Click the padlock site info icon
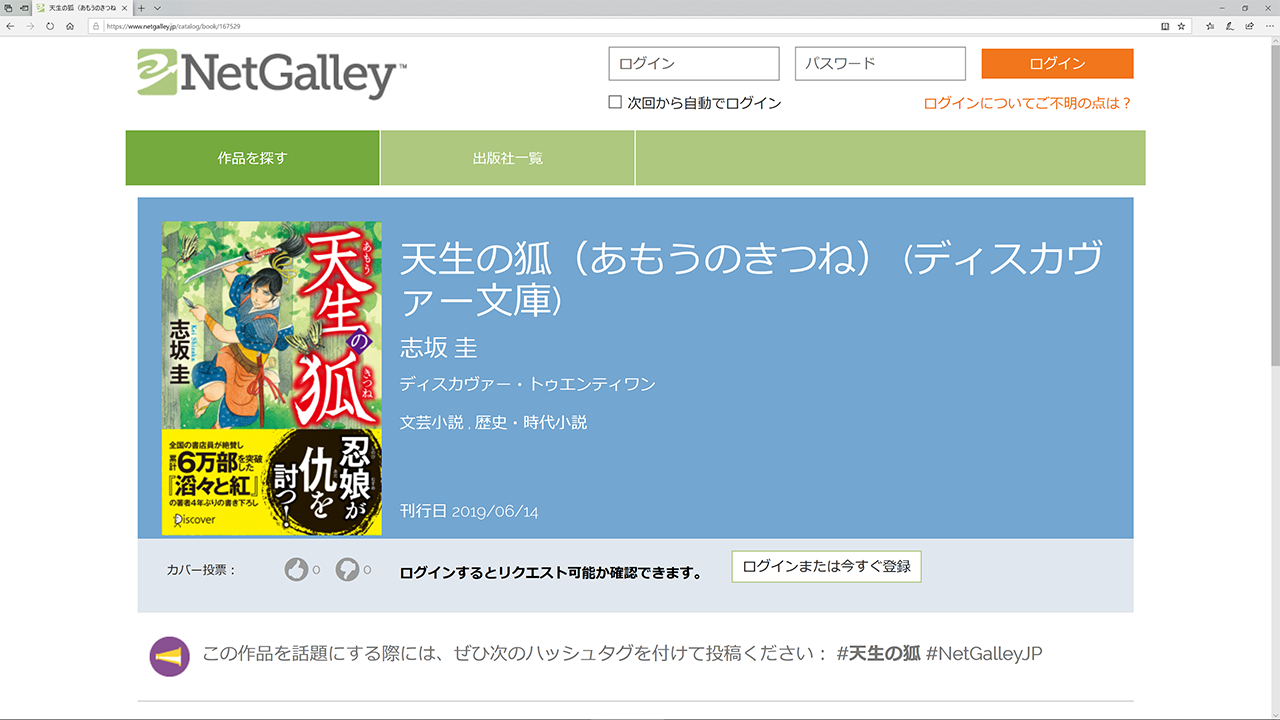This screenshot has width=1280, height=720. click(97, 26)
